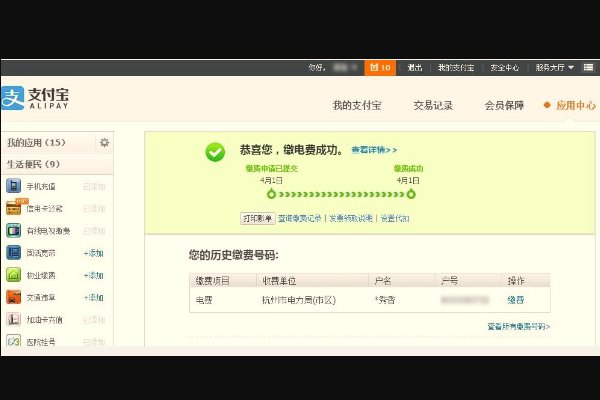Click the 电费 cell

coord(204,300)
